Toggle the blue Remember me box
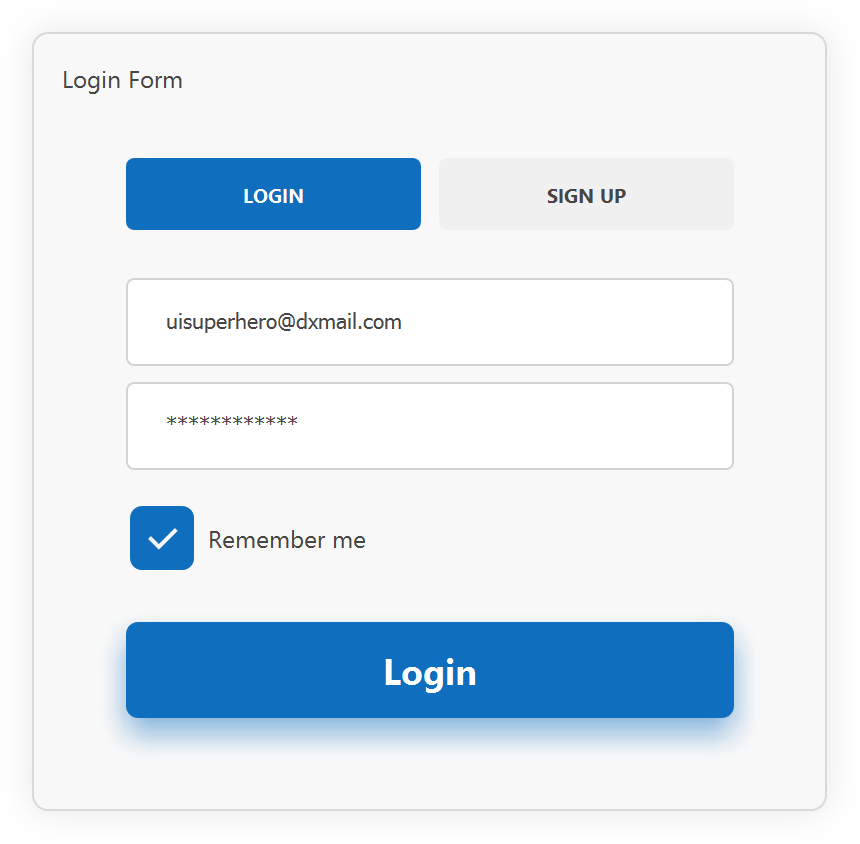Image resolution: width=860 pixels, height=844 pixels. (x=162, y=538)
